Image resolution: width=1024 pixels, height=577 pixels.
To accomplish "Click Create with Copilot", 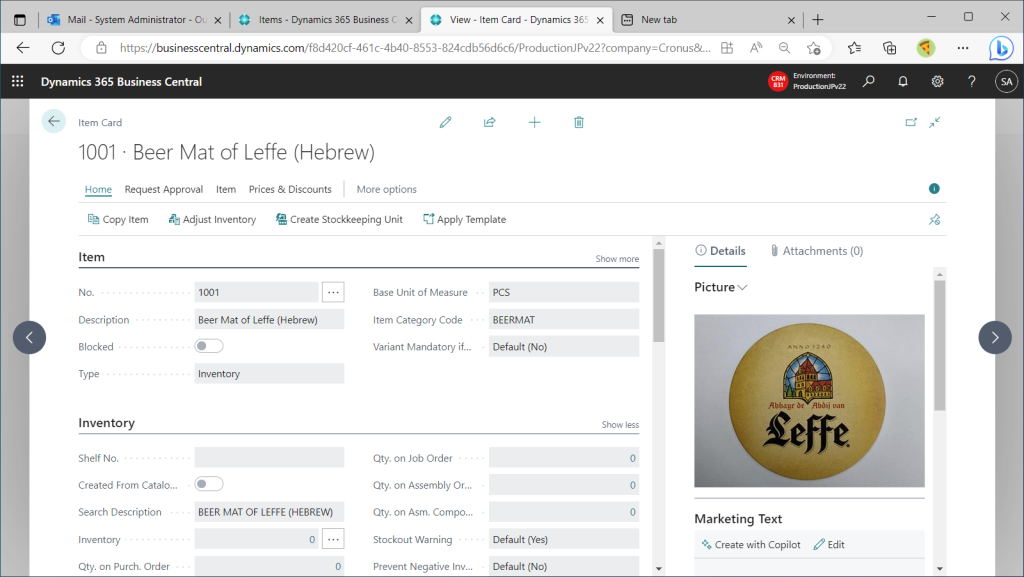I will (751, 545).
